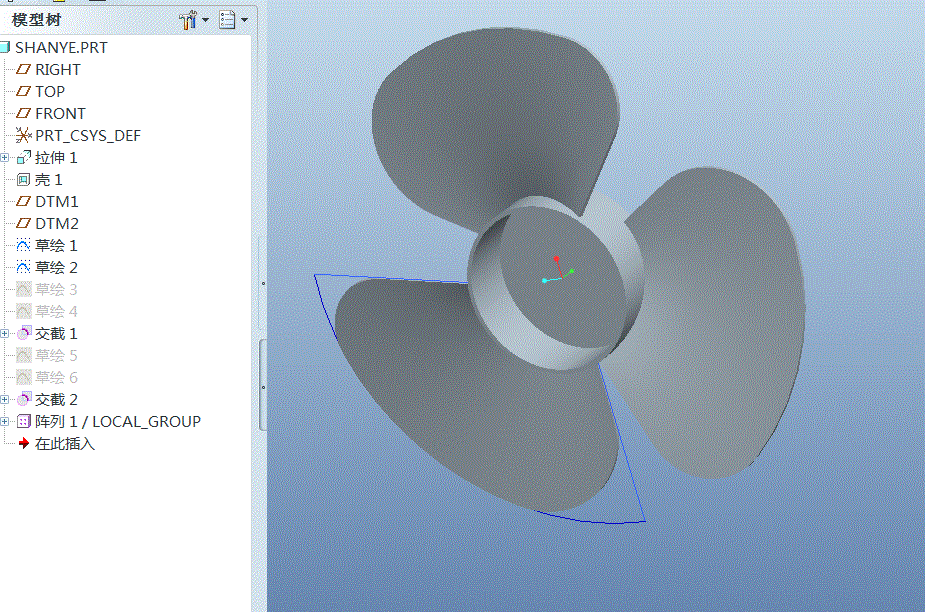The width and height of the screenshot is (925, 612).
Task: Click the hidden 草绘 3 sketch icon
Action: tap(24, 289)
